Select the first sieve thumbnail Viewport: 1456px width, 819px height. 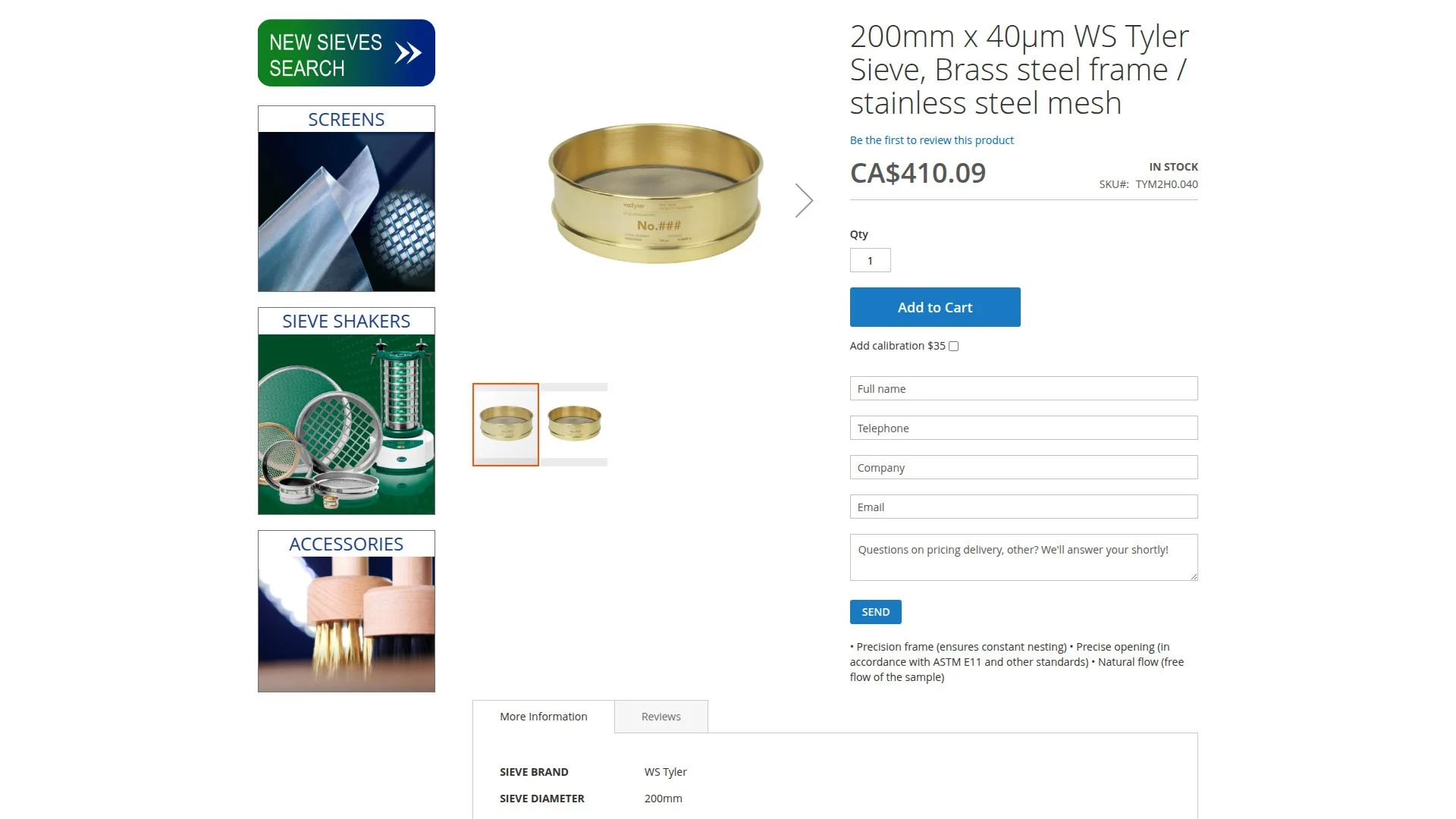tap(506, 425)
